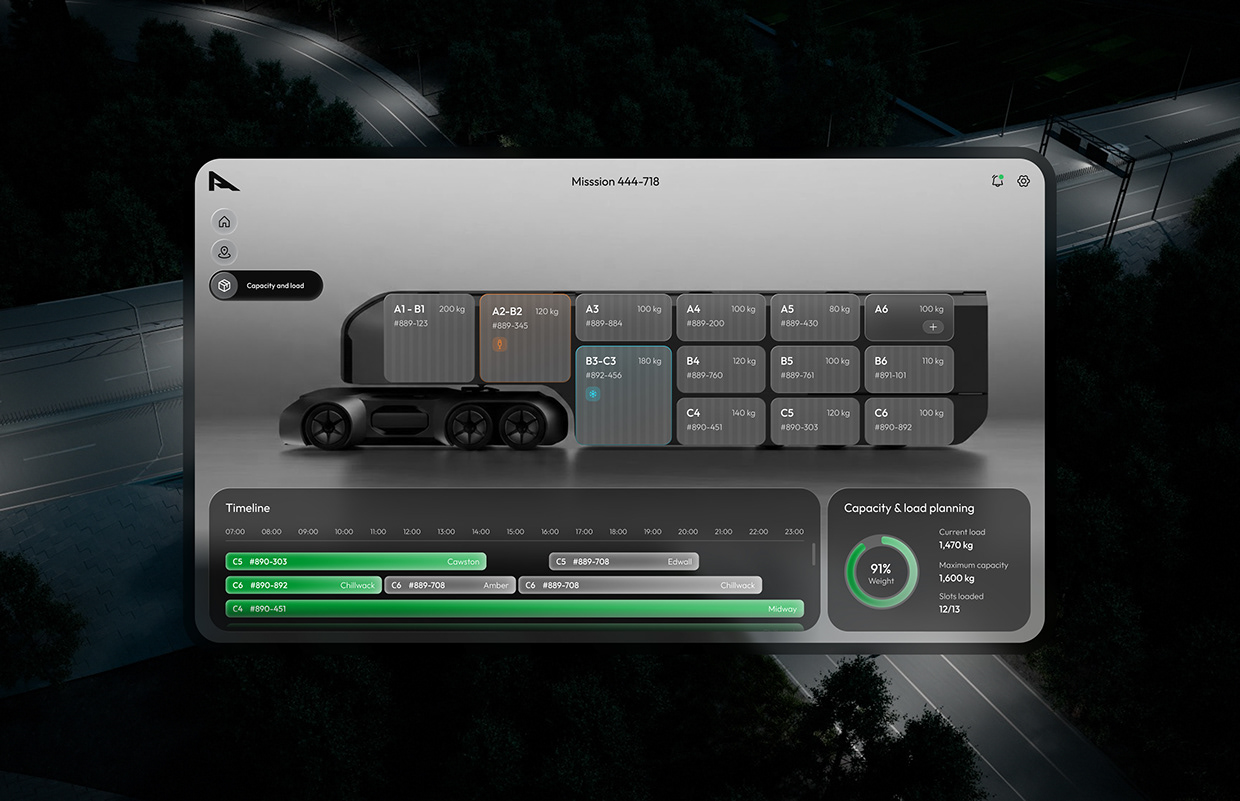The image size is (1240, 801).
Task: Click the Maximum capacity 1,600 kg value
Action: click(x=956, y=578)
